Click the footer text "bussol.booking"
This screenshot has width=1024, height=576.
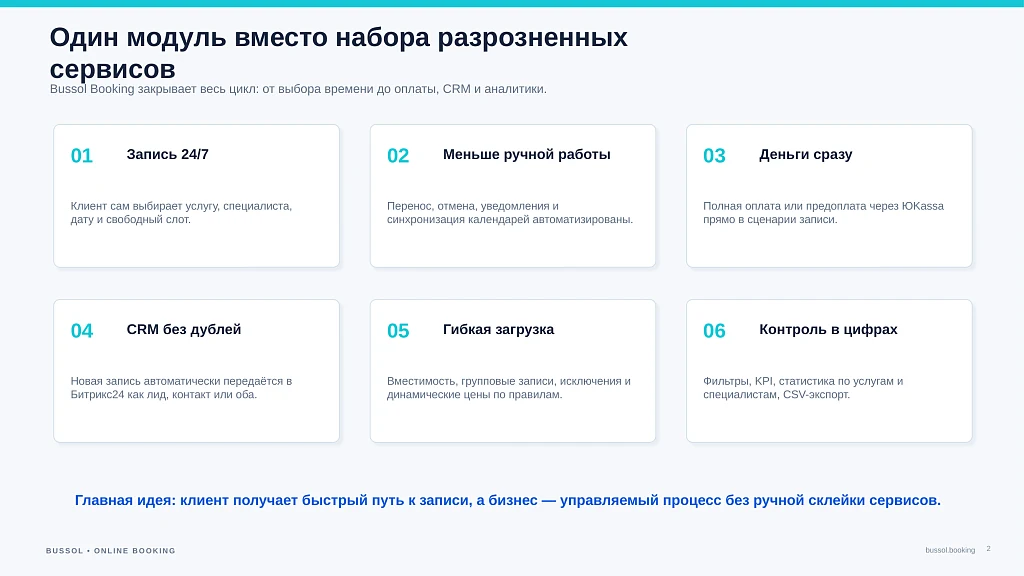pos(950,550)
